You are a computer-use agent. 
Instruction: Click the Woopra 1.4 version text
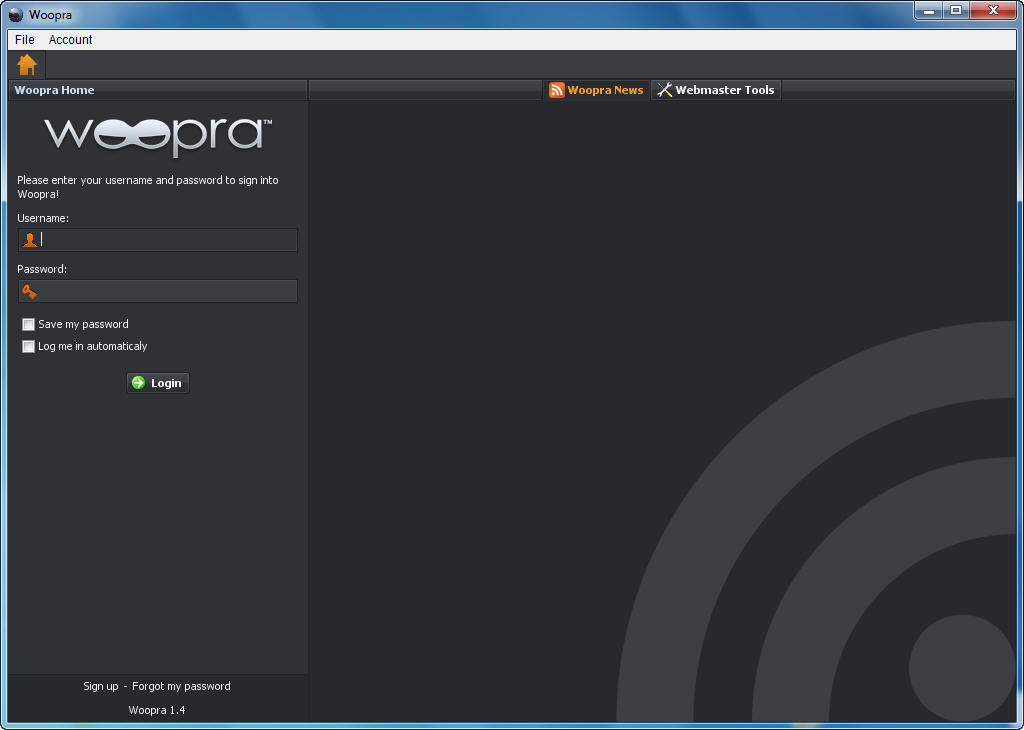click(157, 710)
